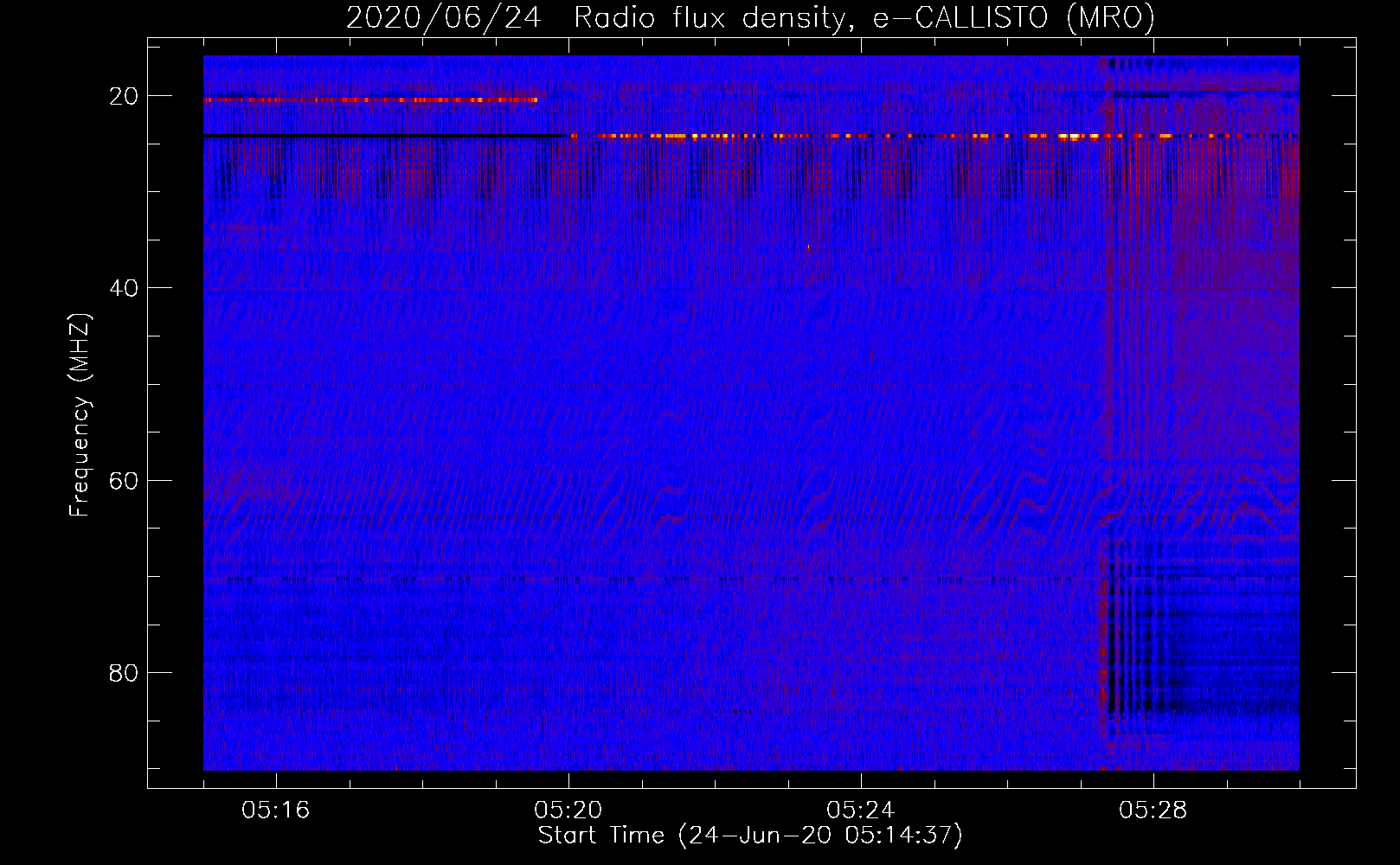Click the '05:28' time tick label
This screenshot has height=865, width=1400.
pyautogui.click(x=1153, y=811)
